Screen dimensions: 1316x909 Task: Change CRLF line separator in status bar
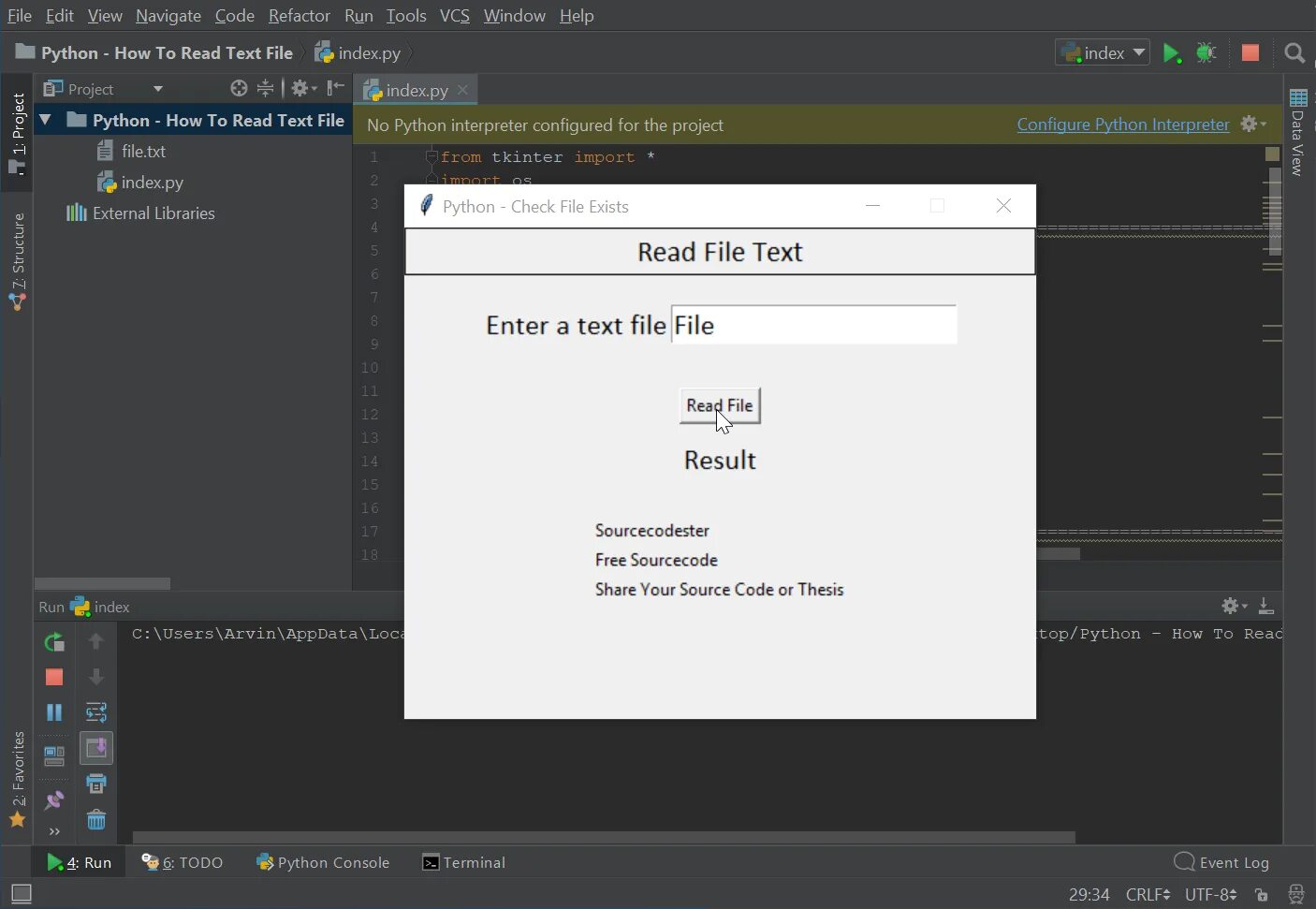[1148, 895]
